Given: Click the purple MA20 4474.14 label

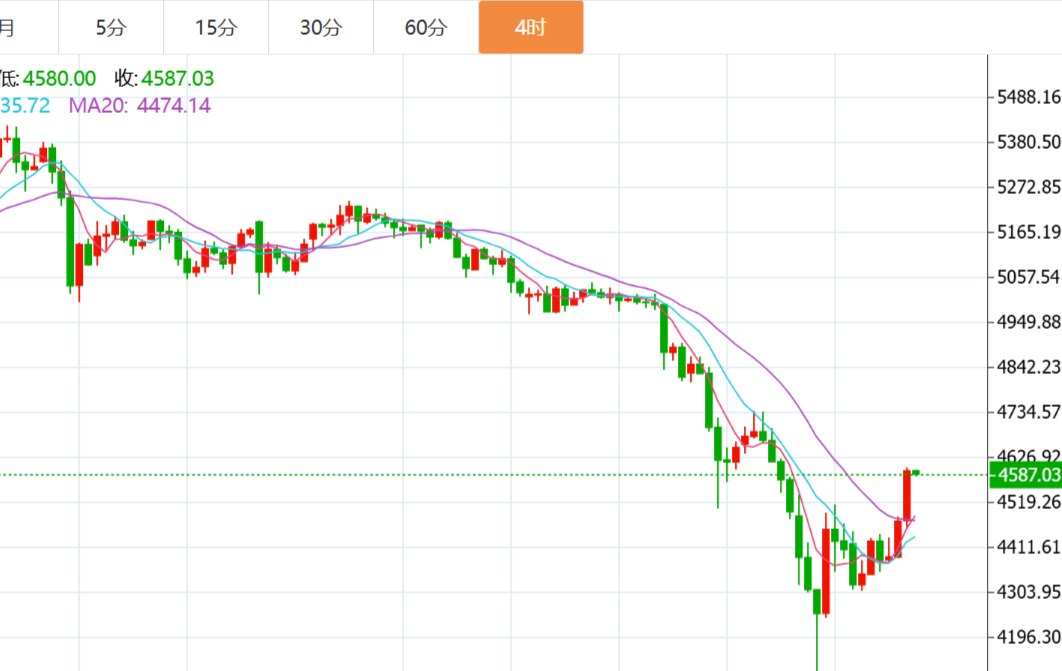Looking at the screenshot, I should click(140, 105).
